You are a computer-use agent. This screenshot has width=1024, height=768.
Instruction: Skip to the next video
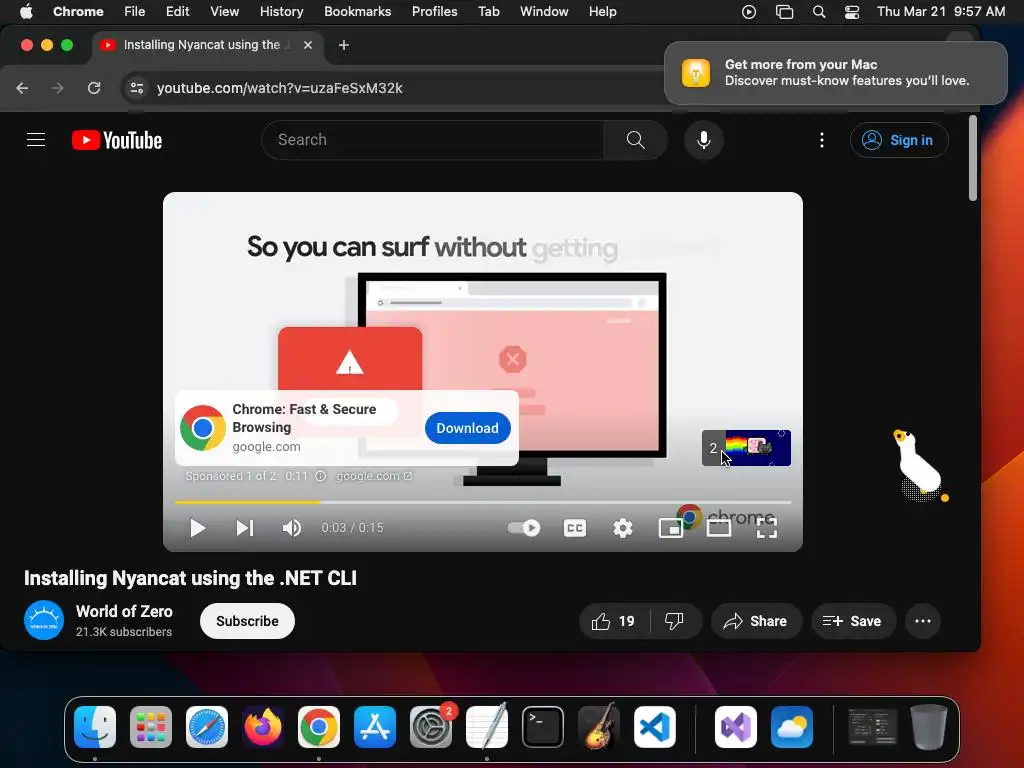(244, 528)
